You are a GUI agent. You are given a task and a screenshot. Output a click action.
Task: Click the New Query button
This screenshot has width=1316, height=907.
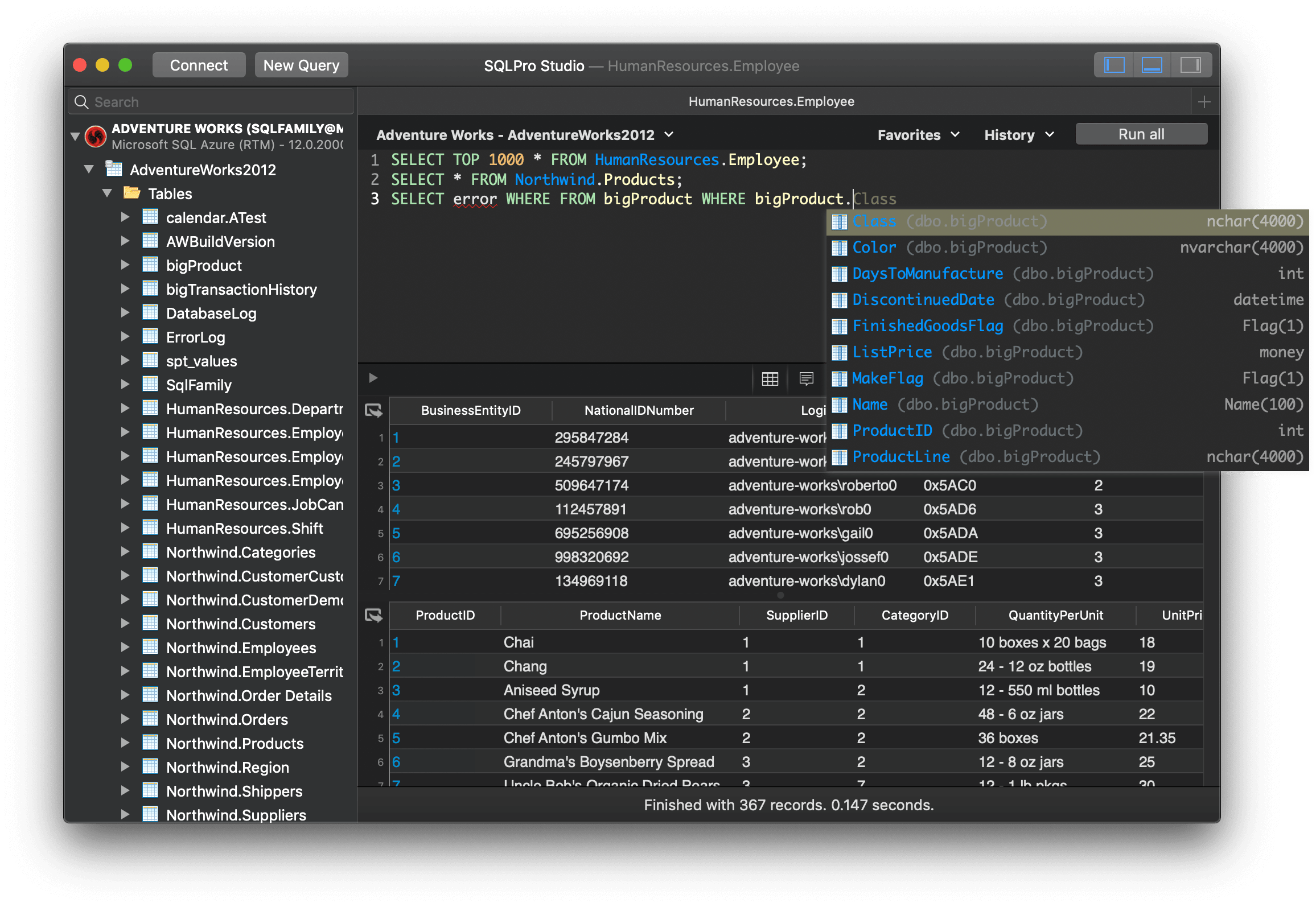[x=301, y=65]
